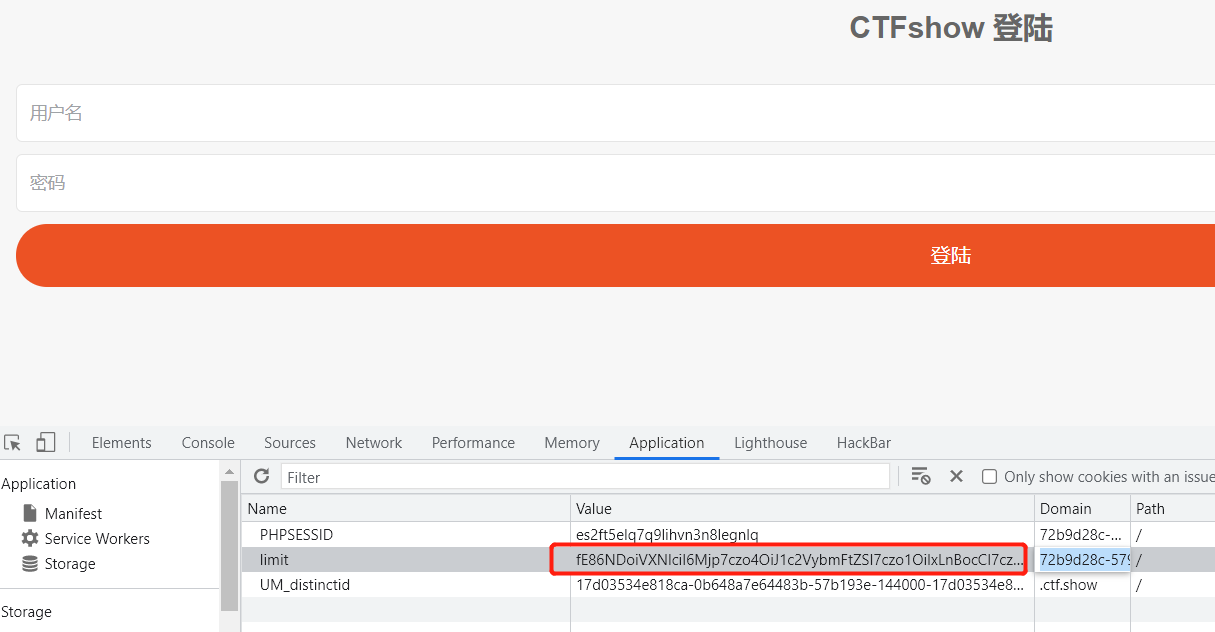Viewport: 1215px width, 632px height.
Task: Select the PHPSESSID cookie row
Action: click(728, 535)
